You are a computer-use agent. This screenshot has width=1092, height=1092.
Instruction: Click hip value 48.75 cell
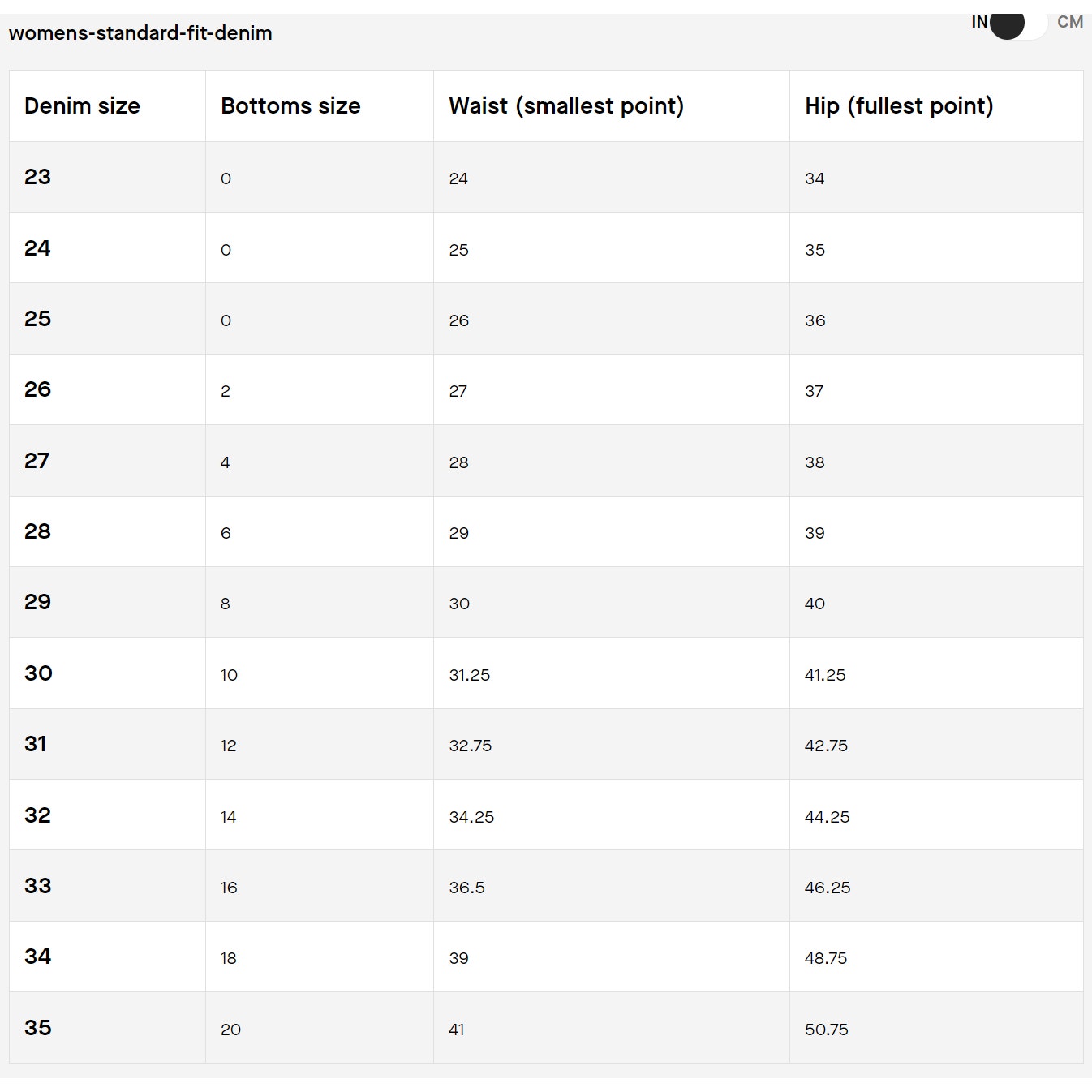(x=936, y=957)
